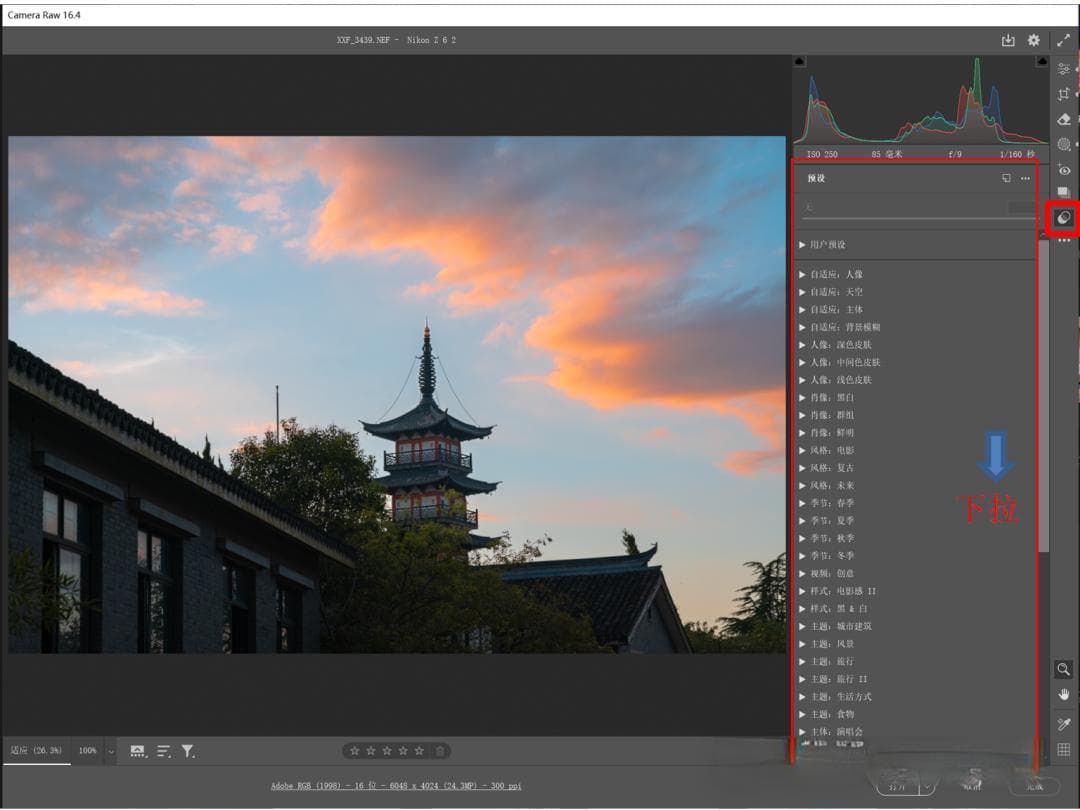Toggle highlight clipping warning in histogram
The height and width of the screenshot is (810, 1080).
[1041, 62]
